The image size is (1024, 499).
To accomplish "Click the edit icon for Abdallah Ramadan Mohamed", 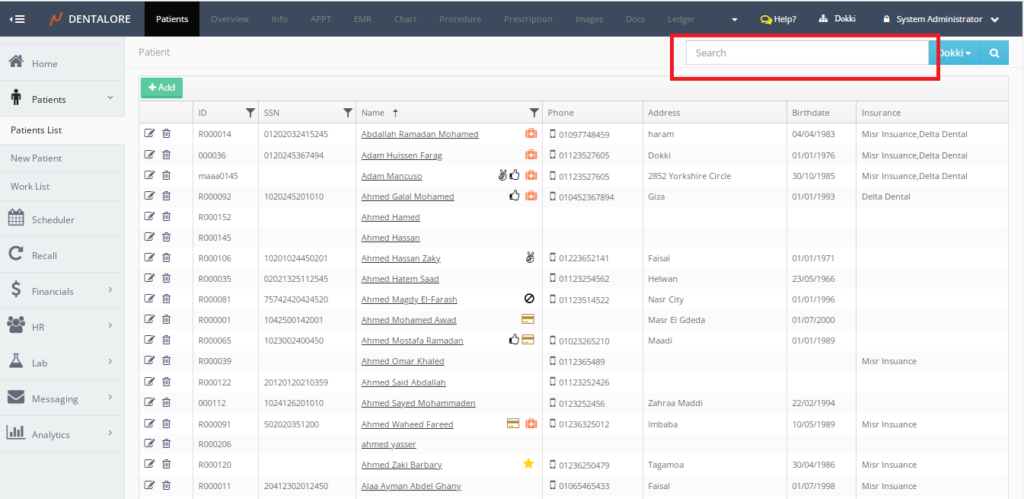I will 150,133.
